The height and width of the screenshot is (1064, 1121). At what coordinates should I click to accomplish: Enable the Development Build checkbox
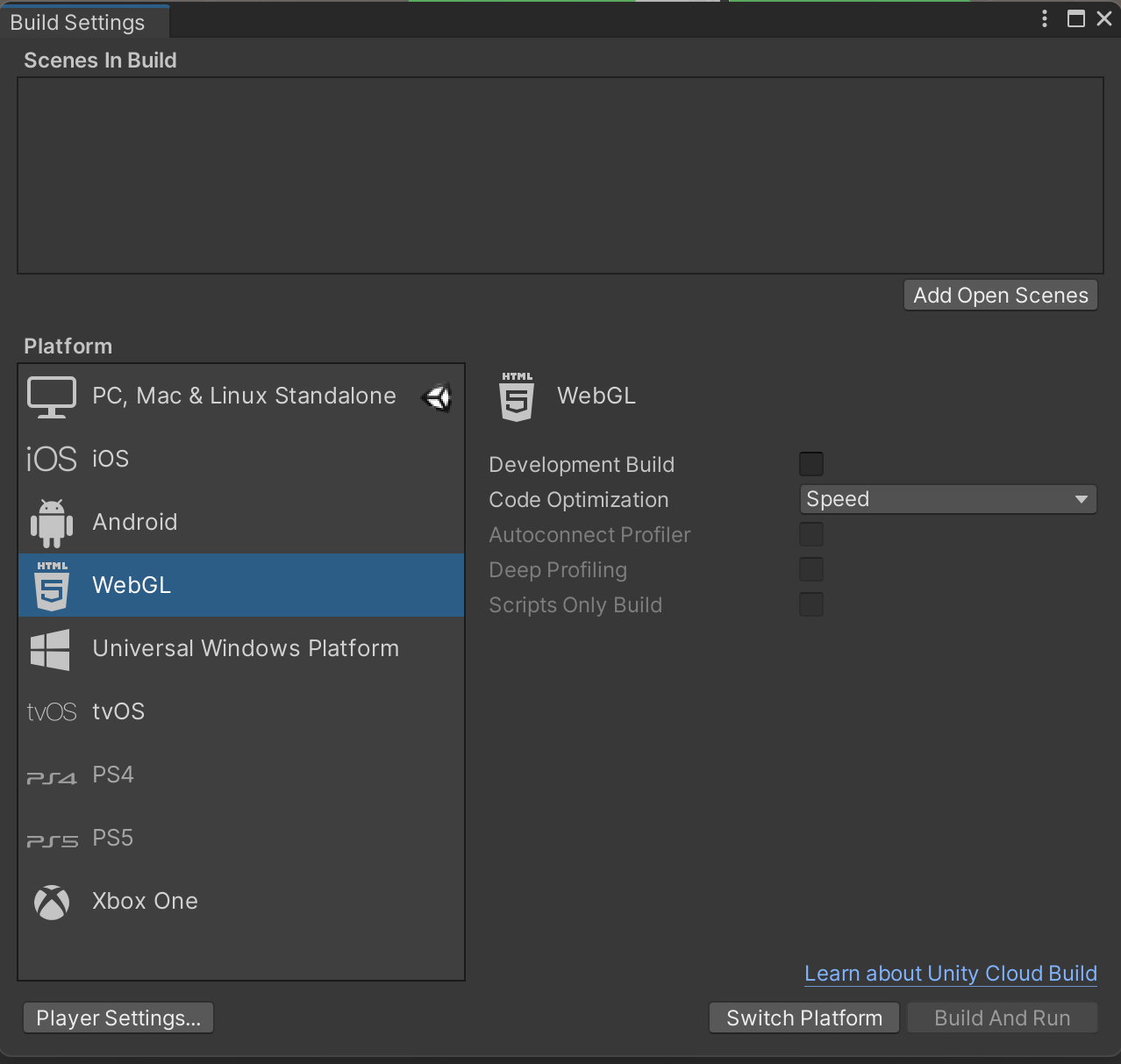pos(811,464)
